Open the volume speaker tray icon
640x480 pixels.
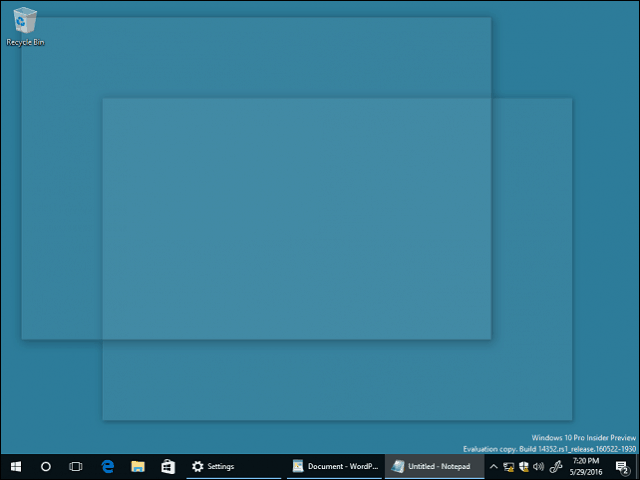click(539, 467)
